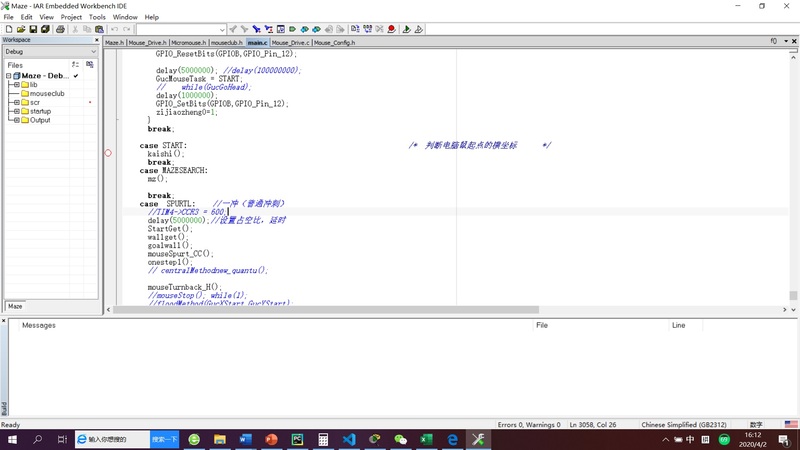The width and height of the screenshot is (800, 450).
Task: Toggle a bookmark with the green bookmark icon
Action: point(293,29)
